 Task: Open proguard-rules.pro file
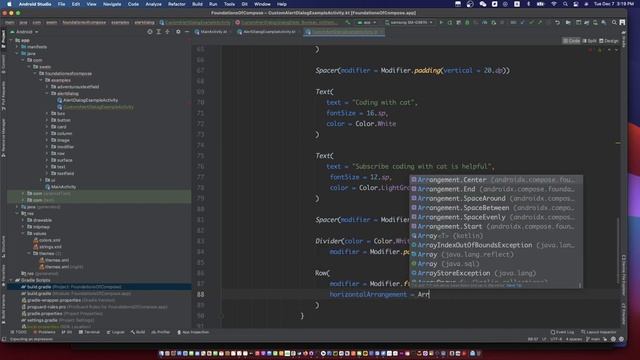(x=94, y=307)
